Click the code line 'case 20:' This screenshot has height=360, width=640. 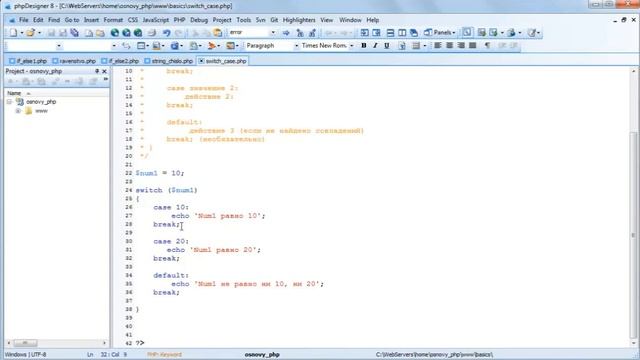(x=171, y=241)
